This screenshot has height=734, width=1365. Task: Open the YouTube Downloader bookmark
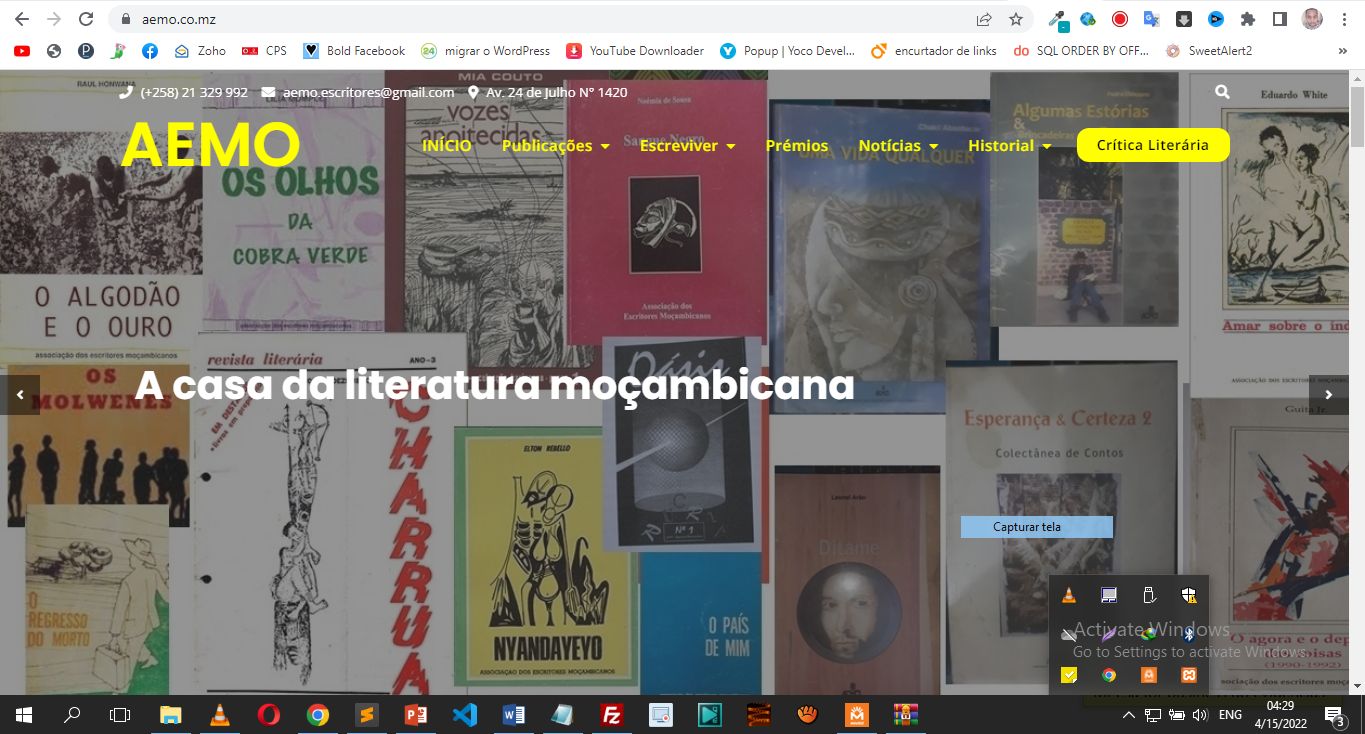pos(635,50)
